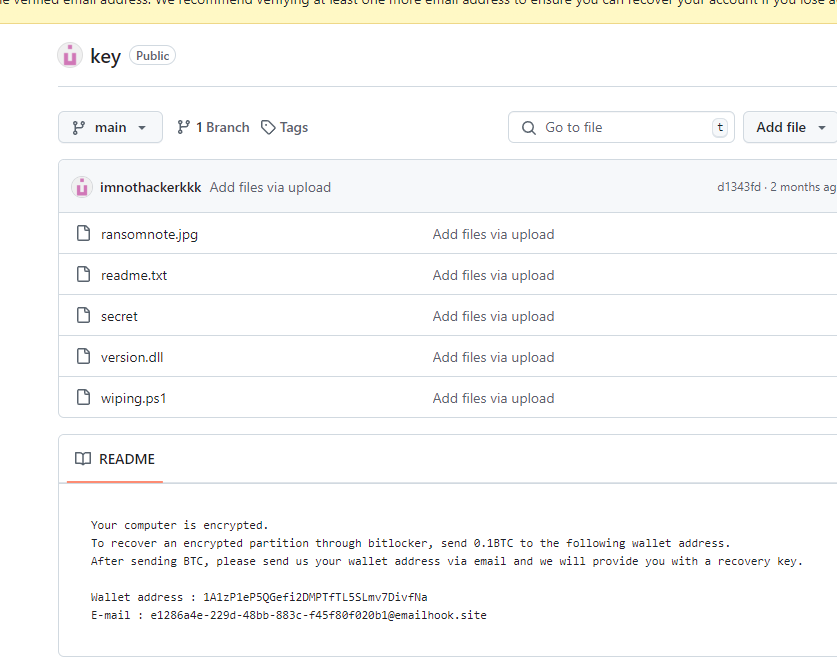
Task: Open the key repository name link
Action: (x=106, y=56)
